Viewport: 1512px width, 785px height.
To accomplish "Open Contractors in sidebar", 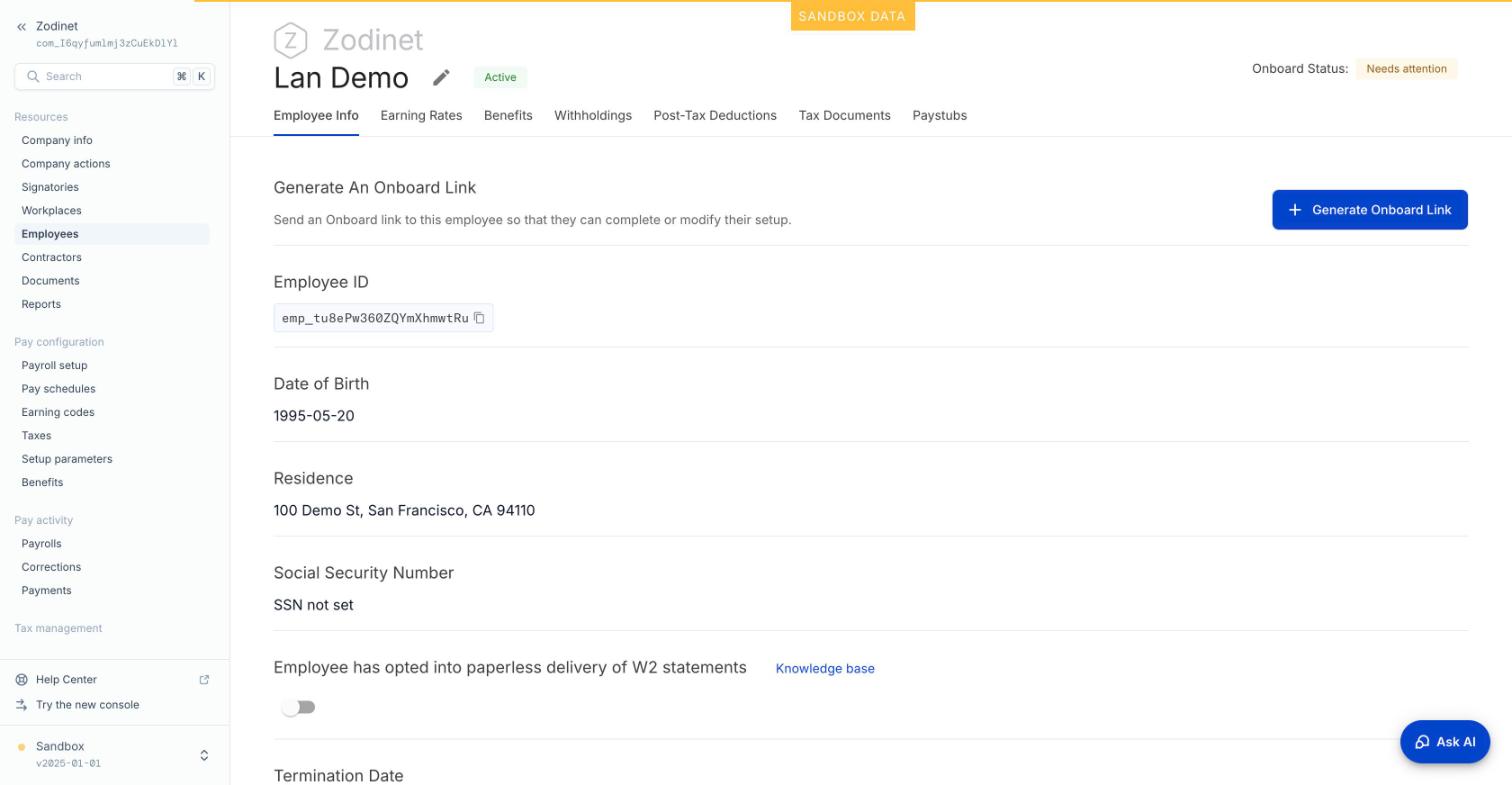I will 52,257.
